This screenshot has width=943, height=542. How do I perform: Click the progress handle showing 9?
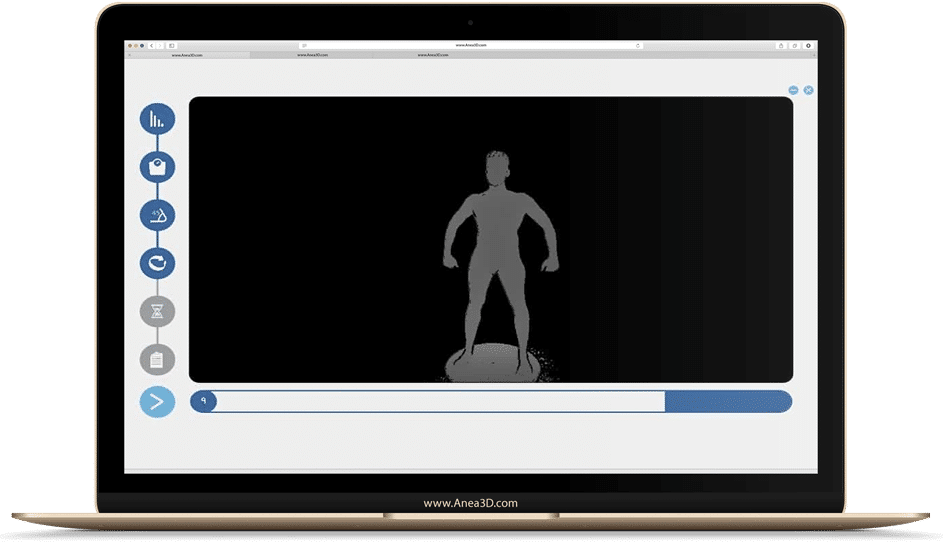point(203,401)
